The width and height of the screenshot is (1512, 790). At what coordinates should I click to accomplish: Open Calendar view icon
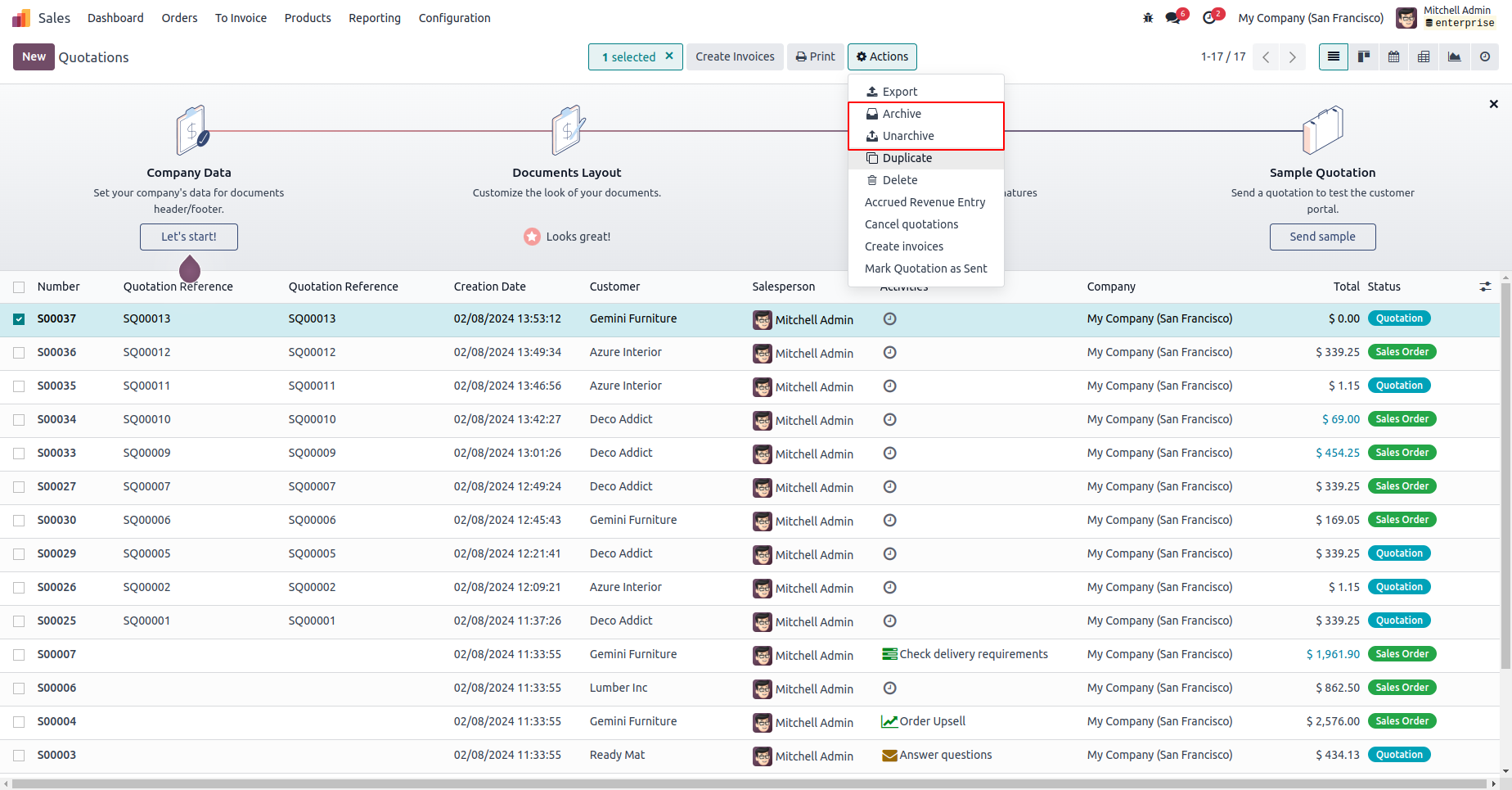1394,56
